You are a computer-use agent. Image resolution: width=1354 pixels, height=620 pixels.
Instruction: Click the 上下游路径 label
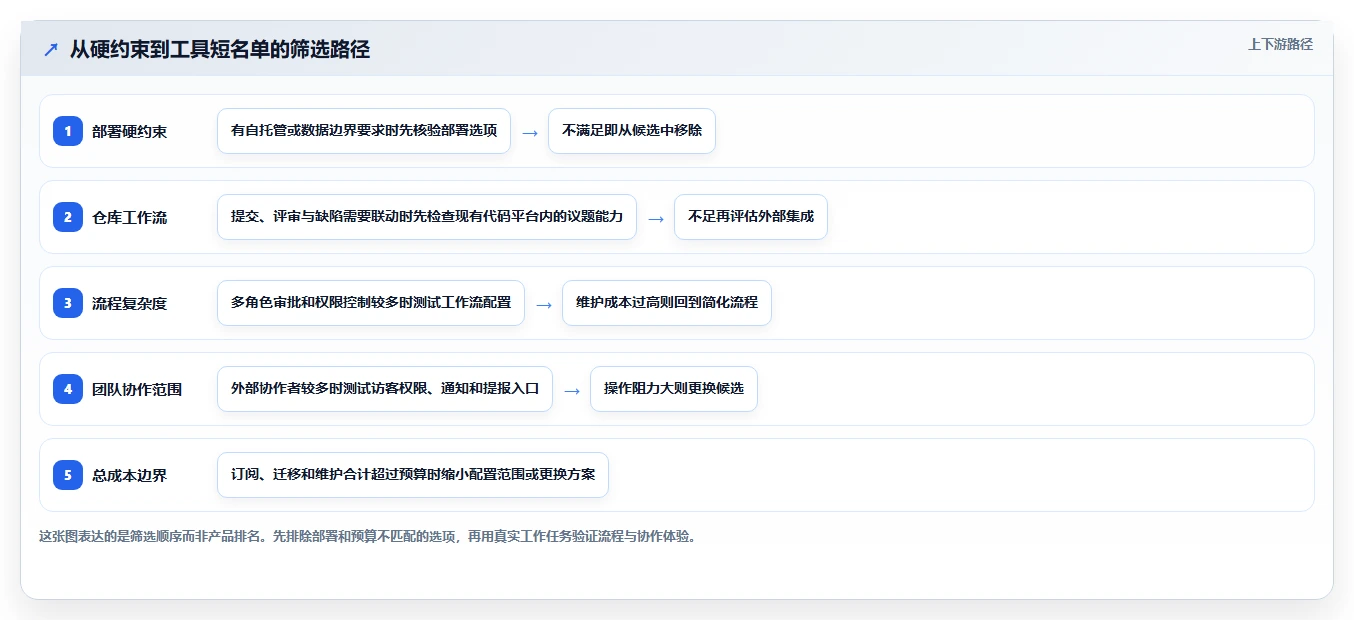(x=1280, y=44)
